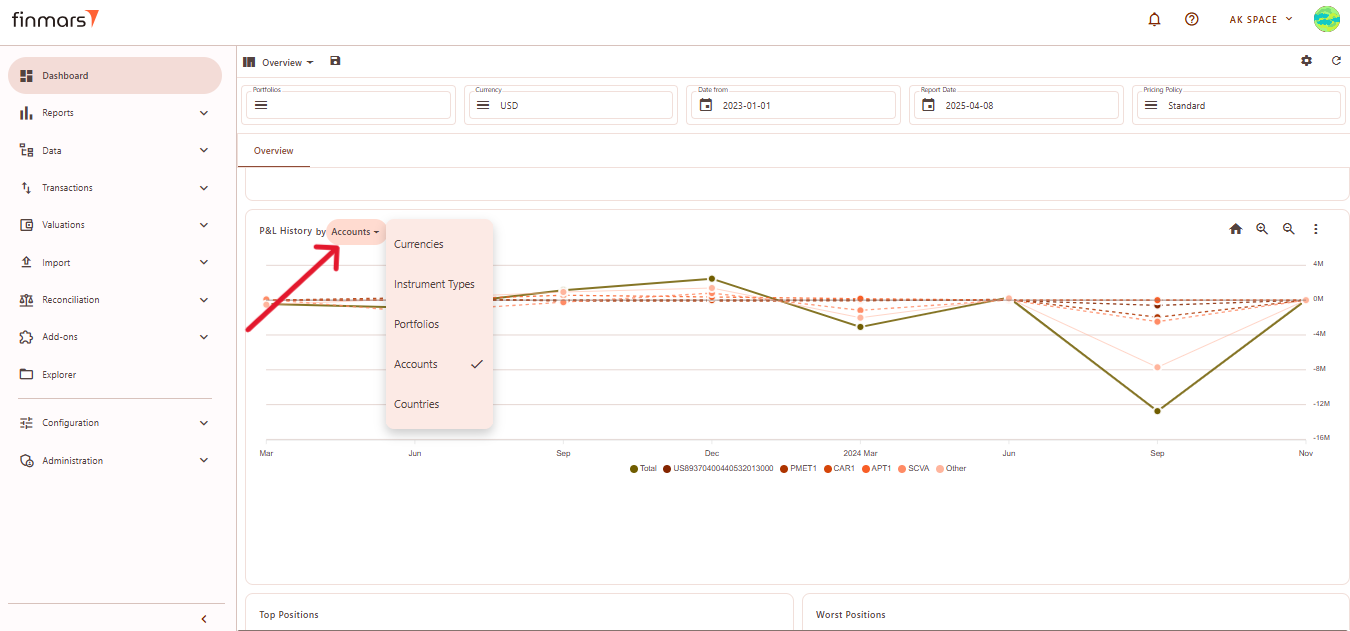Open dashboard settings gear icon
Image resolution: width=1350 pixels, height=631 pixels.
pos(1306,61)
